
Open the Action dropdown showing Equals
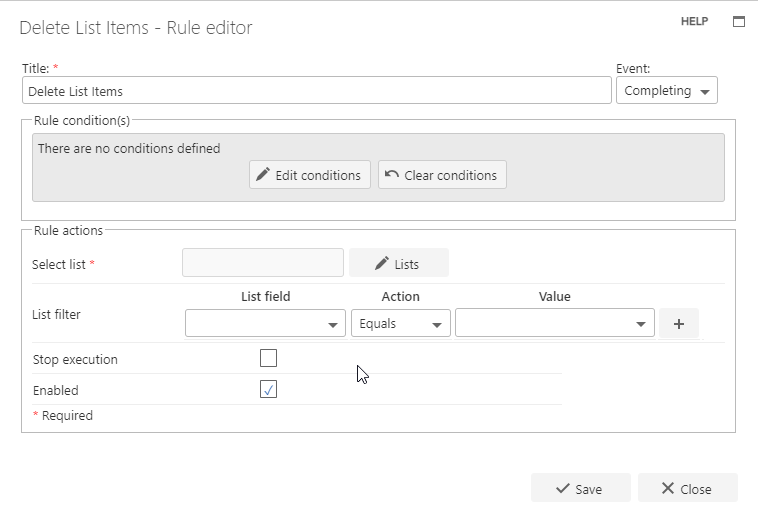pos(401,323)
